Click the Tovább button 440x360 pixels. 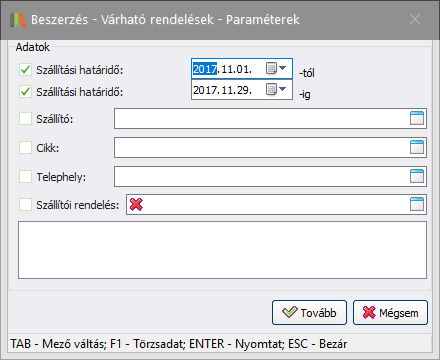pos(309,312)
